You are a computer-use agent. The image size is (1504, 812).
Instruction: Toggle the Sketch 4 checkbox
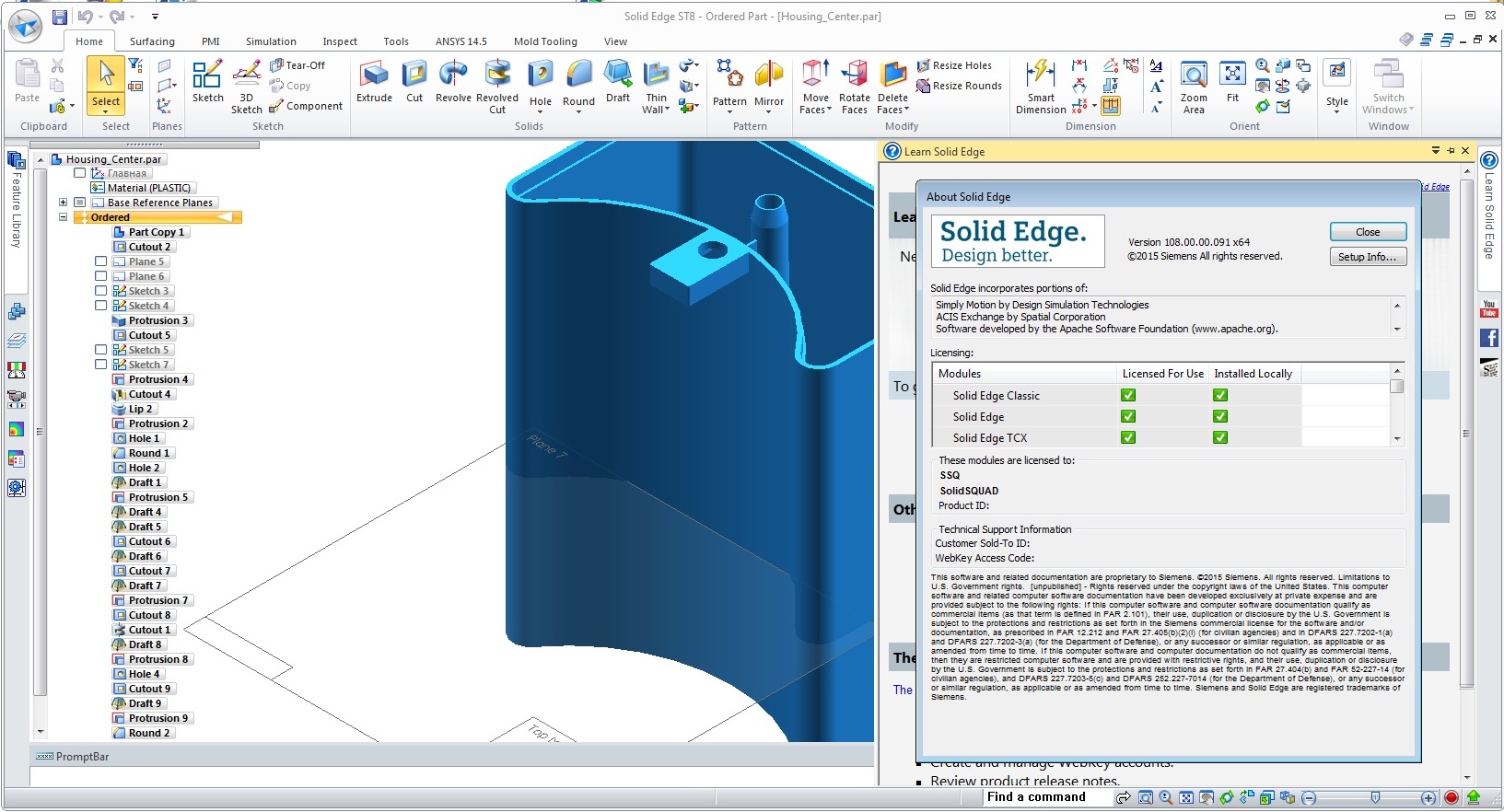tap(101, 306)
